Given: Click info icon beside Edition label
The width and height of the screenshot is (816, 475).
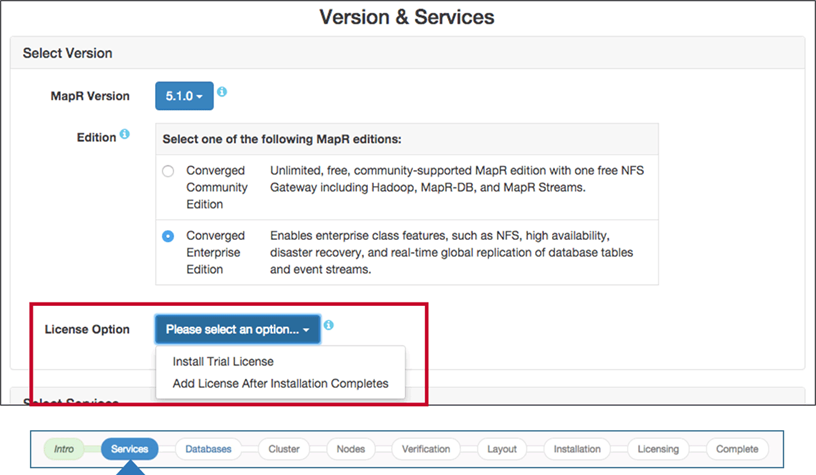Looking at the screenshot, I should point(124,134).
